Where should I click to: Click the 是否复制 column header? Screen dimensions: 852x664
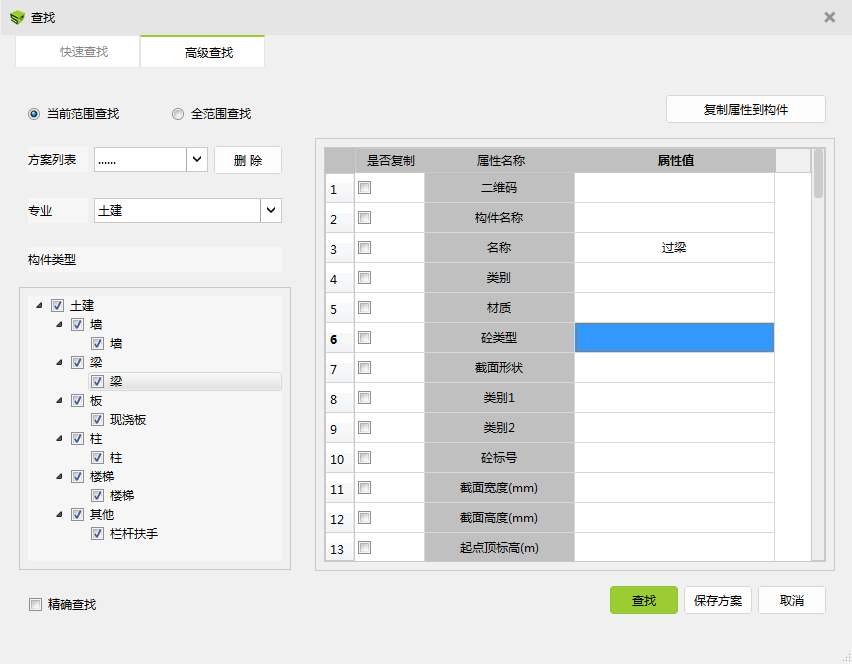pyautogui.click(x=390, y=160)
